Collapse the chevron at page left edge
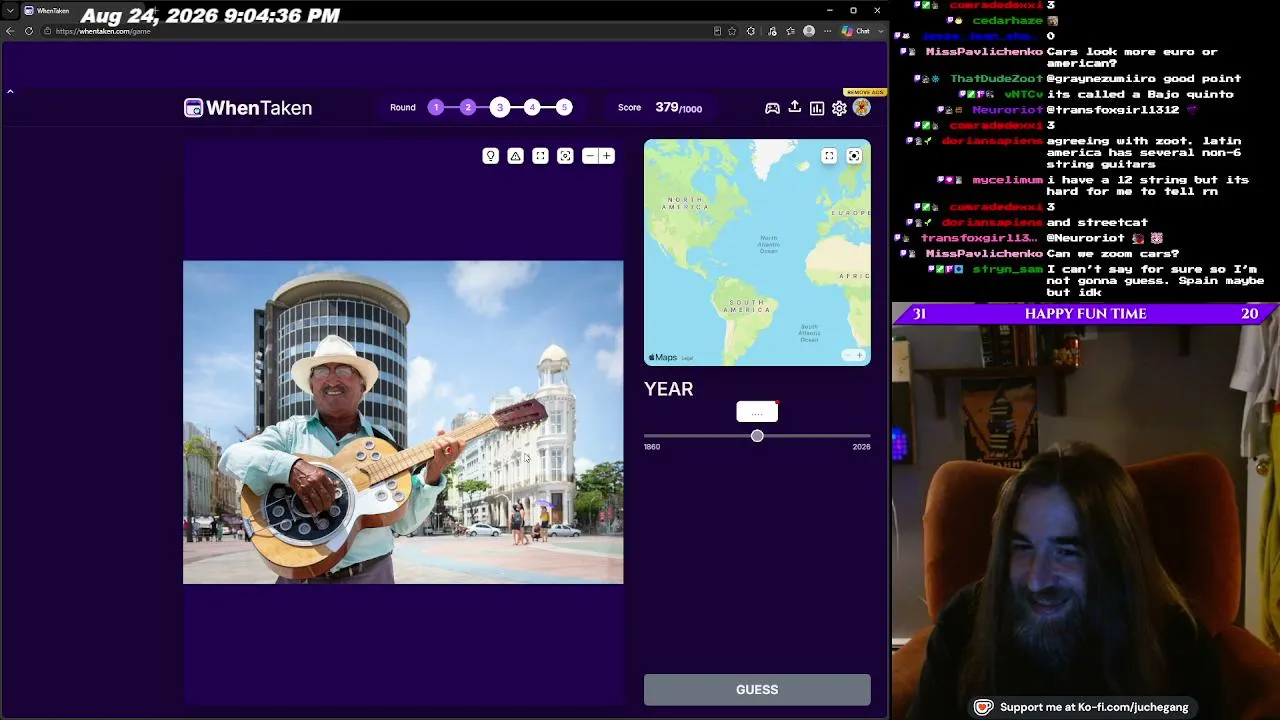 pyautogui.click(x=10, y=92)
